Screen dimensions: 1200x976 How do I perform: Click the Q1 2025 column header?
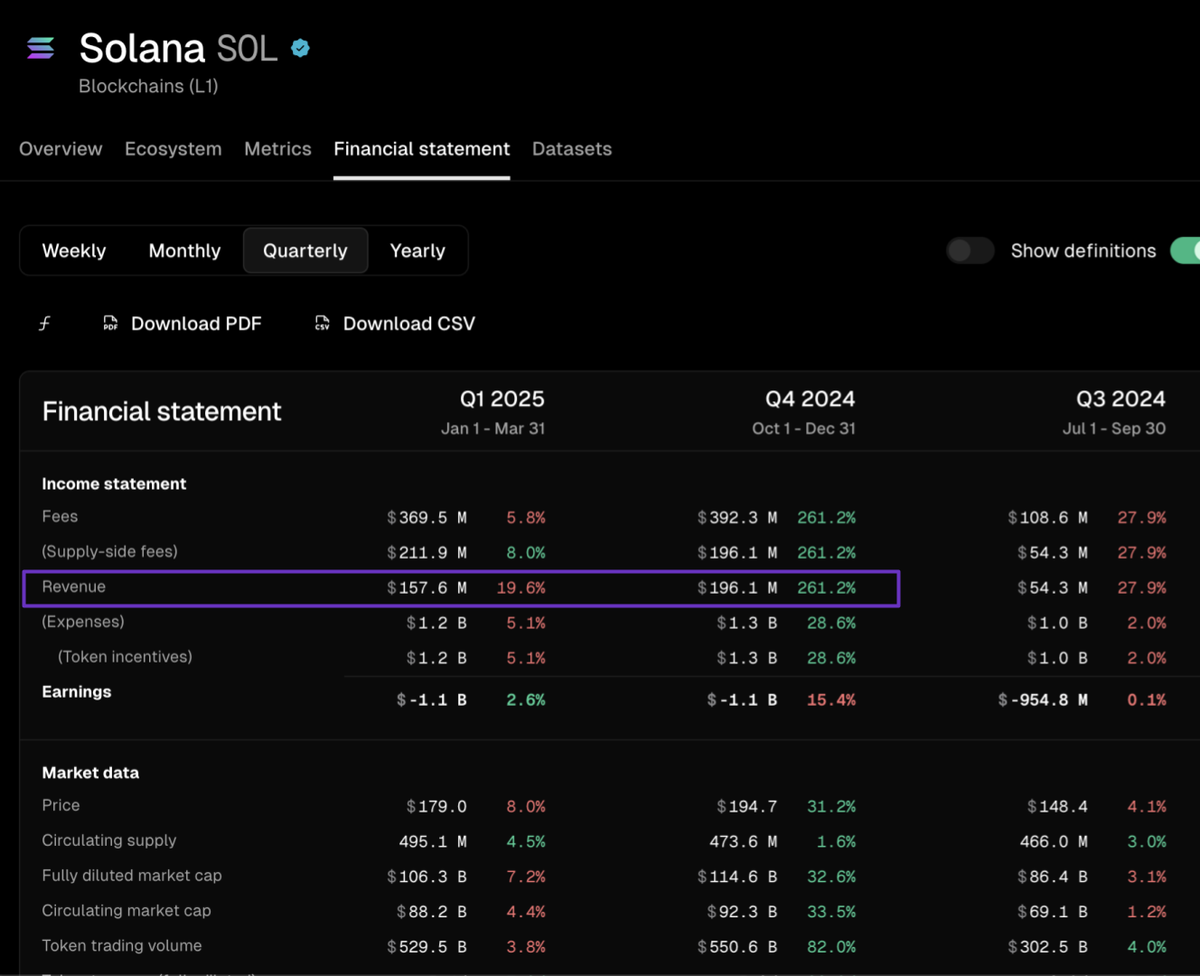(502, 400)
